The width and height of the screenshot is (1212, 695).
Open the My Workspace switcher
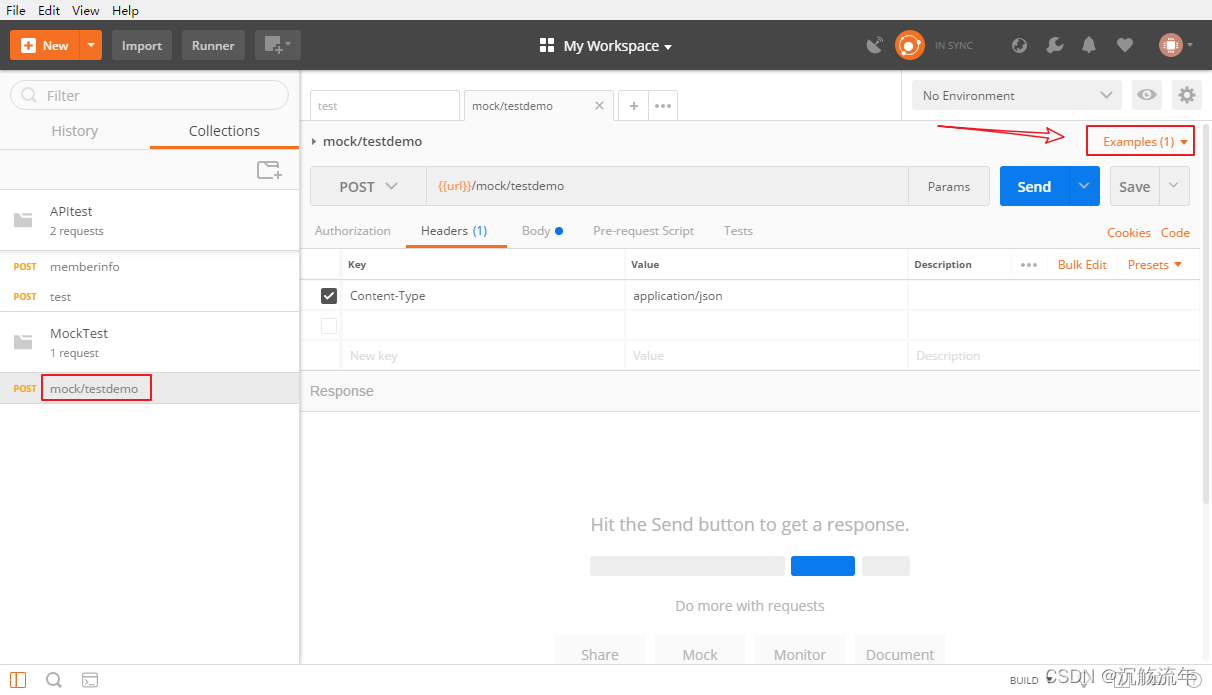(606, 46)
